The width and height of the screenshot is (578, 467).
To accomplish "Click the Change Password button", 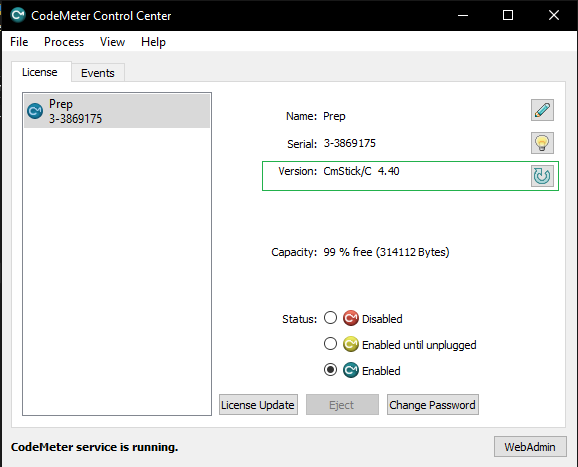I will [x=433, y=405].
